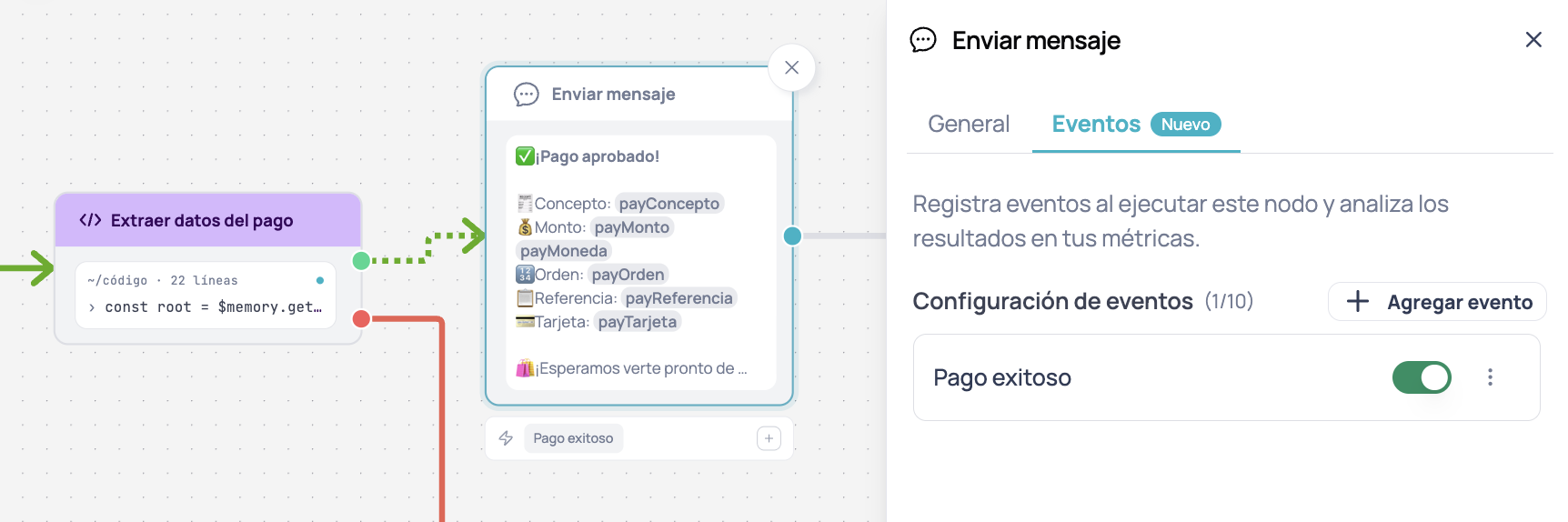
Task: Click the Nuevo badge next to Eventos
Action: coord(1185,124)
